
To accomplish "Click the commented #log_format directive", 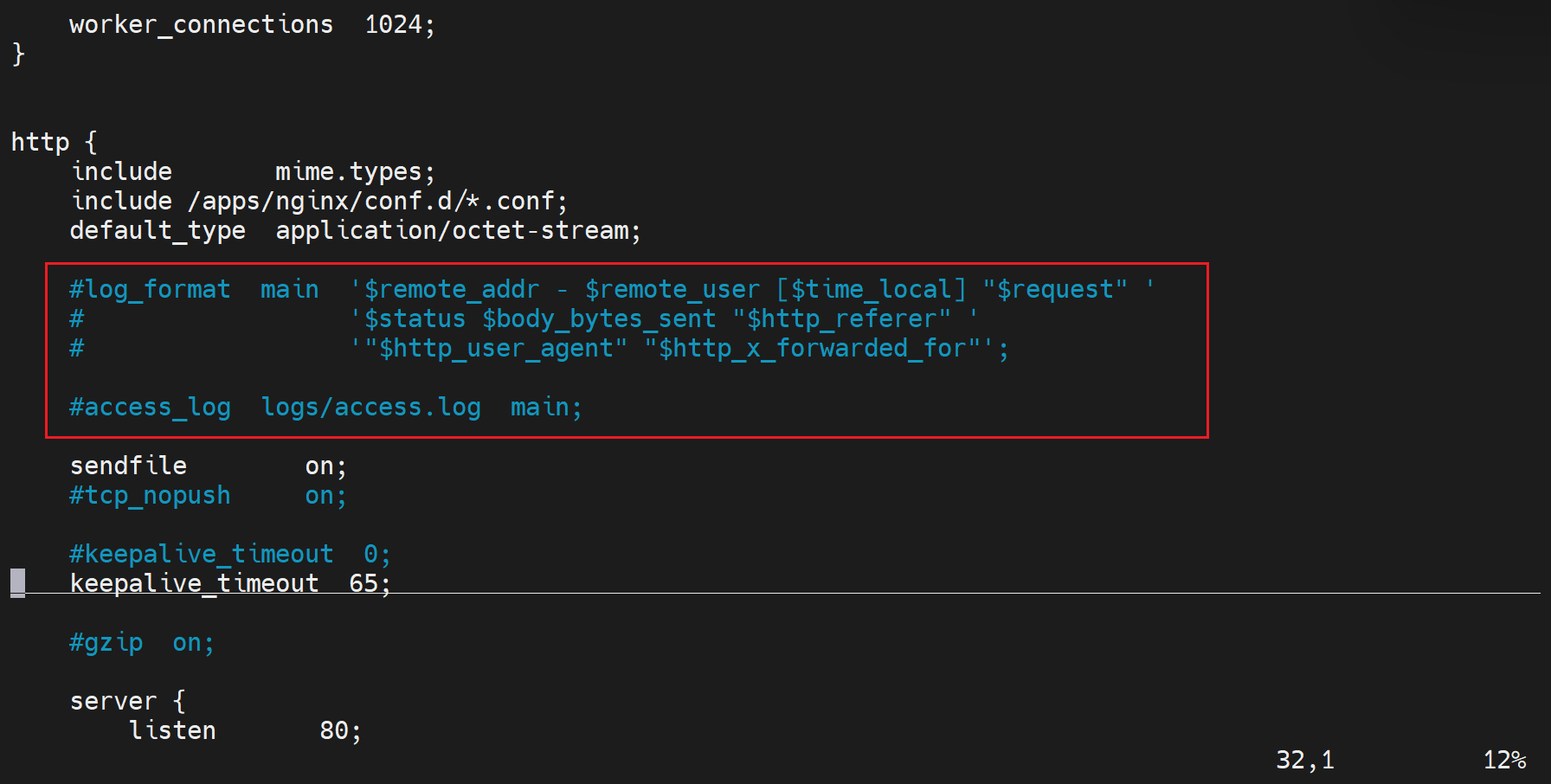I will click(150, 289).
